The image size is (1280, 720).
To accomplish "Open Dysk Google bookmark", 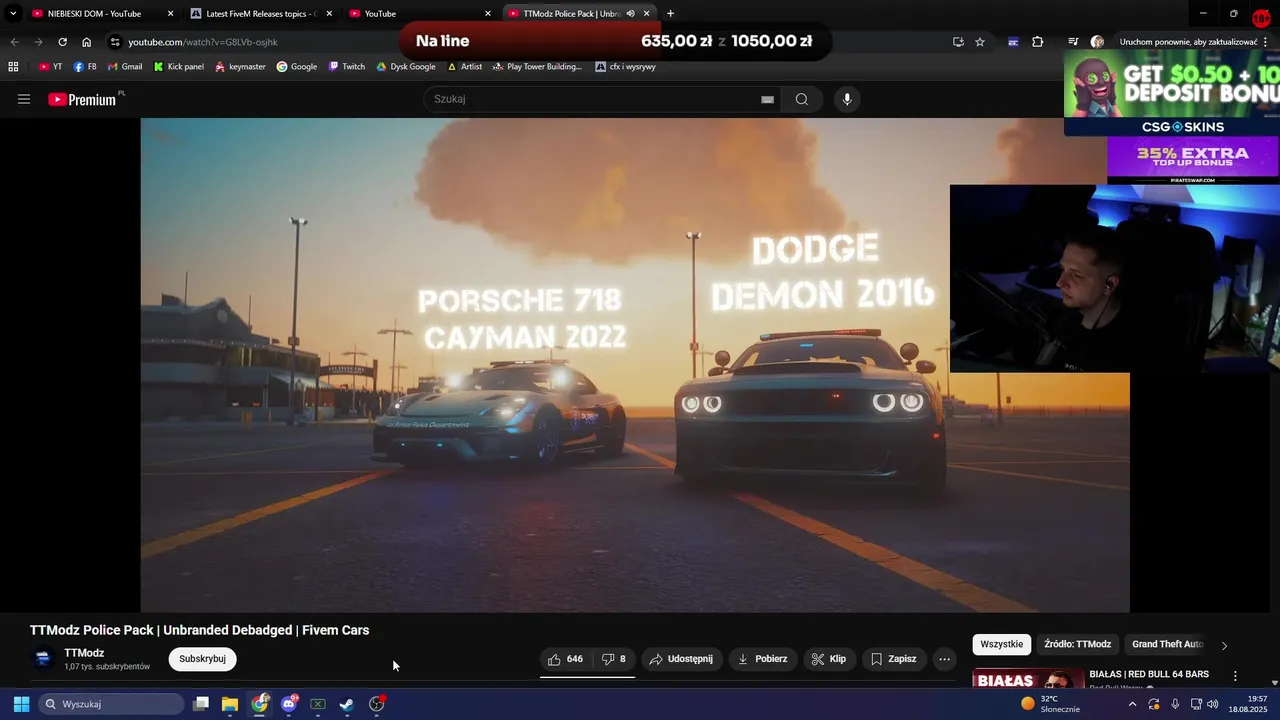I will pyautogui.click(x=406, y=67).
